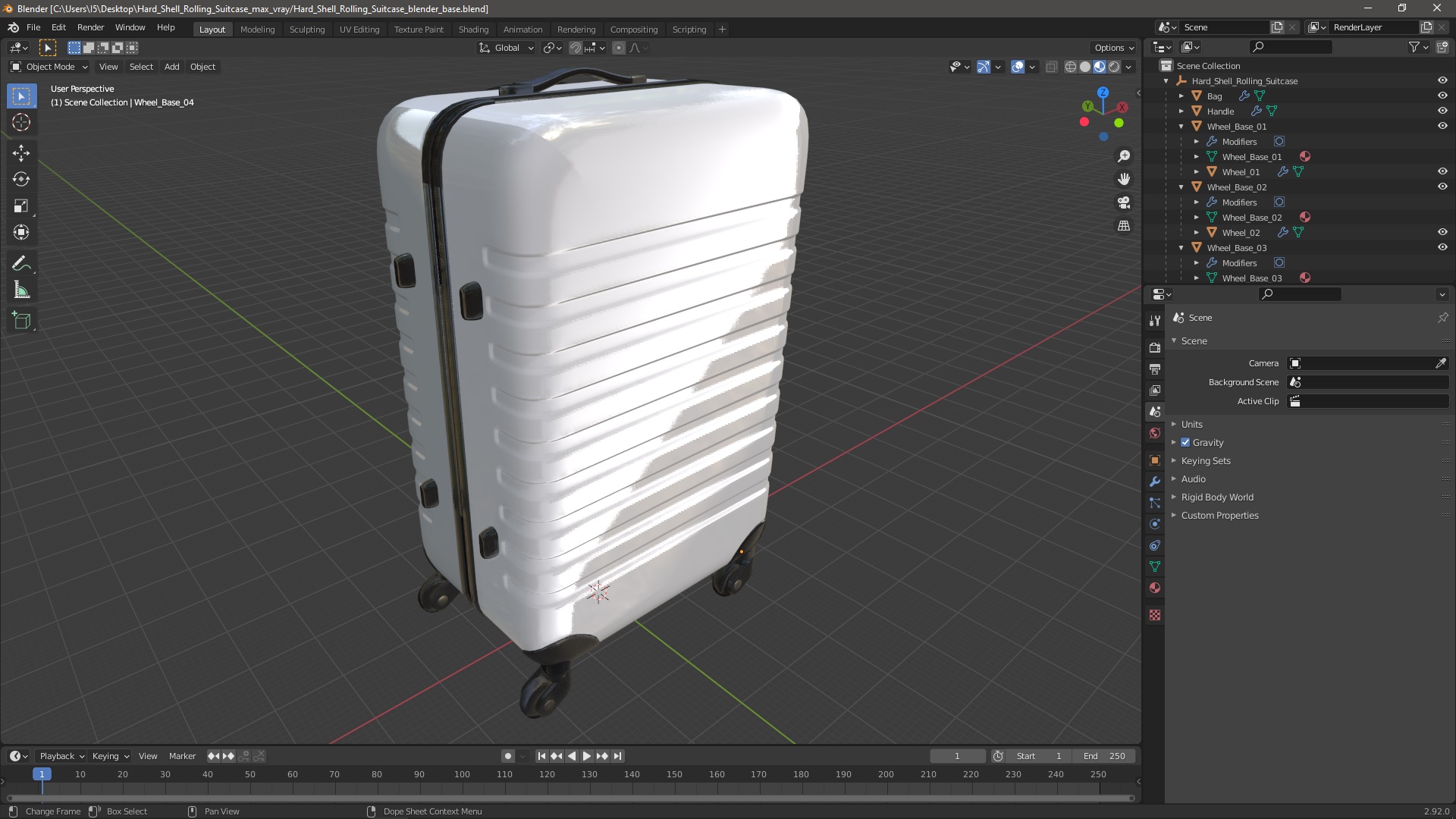Open the viewport shading options dropdown arrow
The width and height of the screenshot is (1456, 819).
(x=1129, y=67)
